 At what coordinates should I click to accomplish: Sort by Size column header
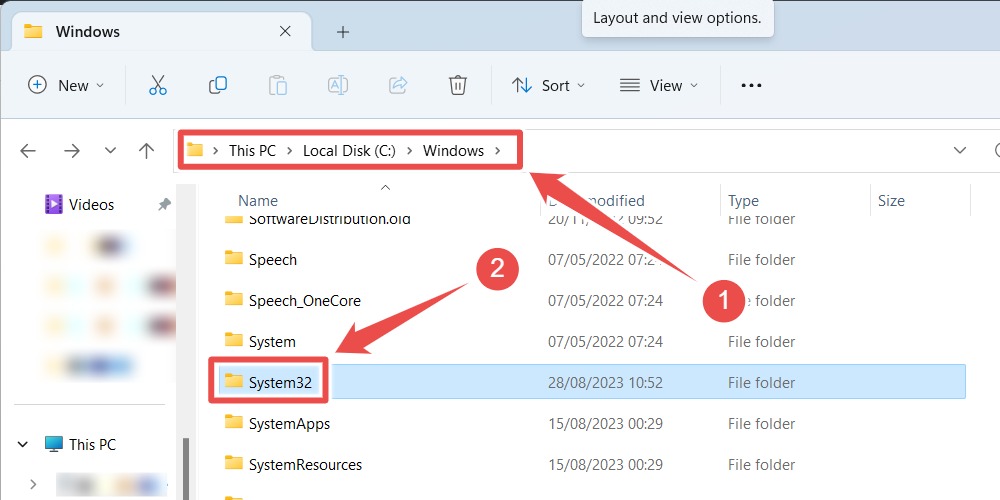(891, 201)
